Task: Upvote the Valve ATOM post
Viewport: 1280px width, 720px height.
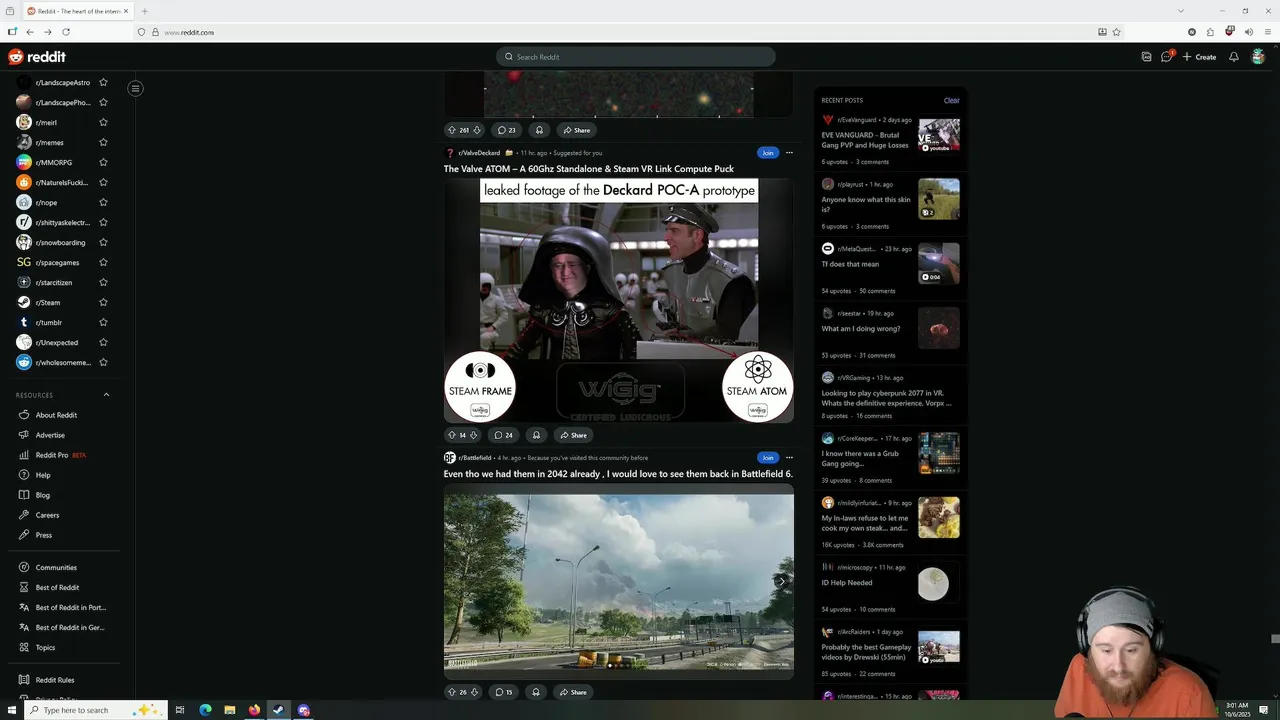Action: point(451,435)
